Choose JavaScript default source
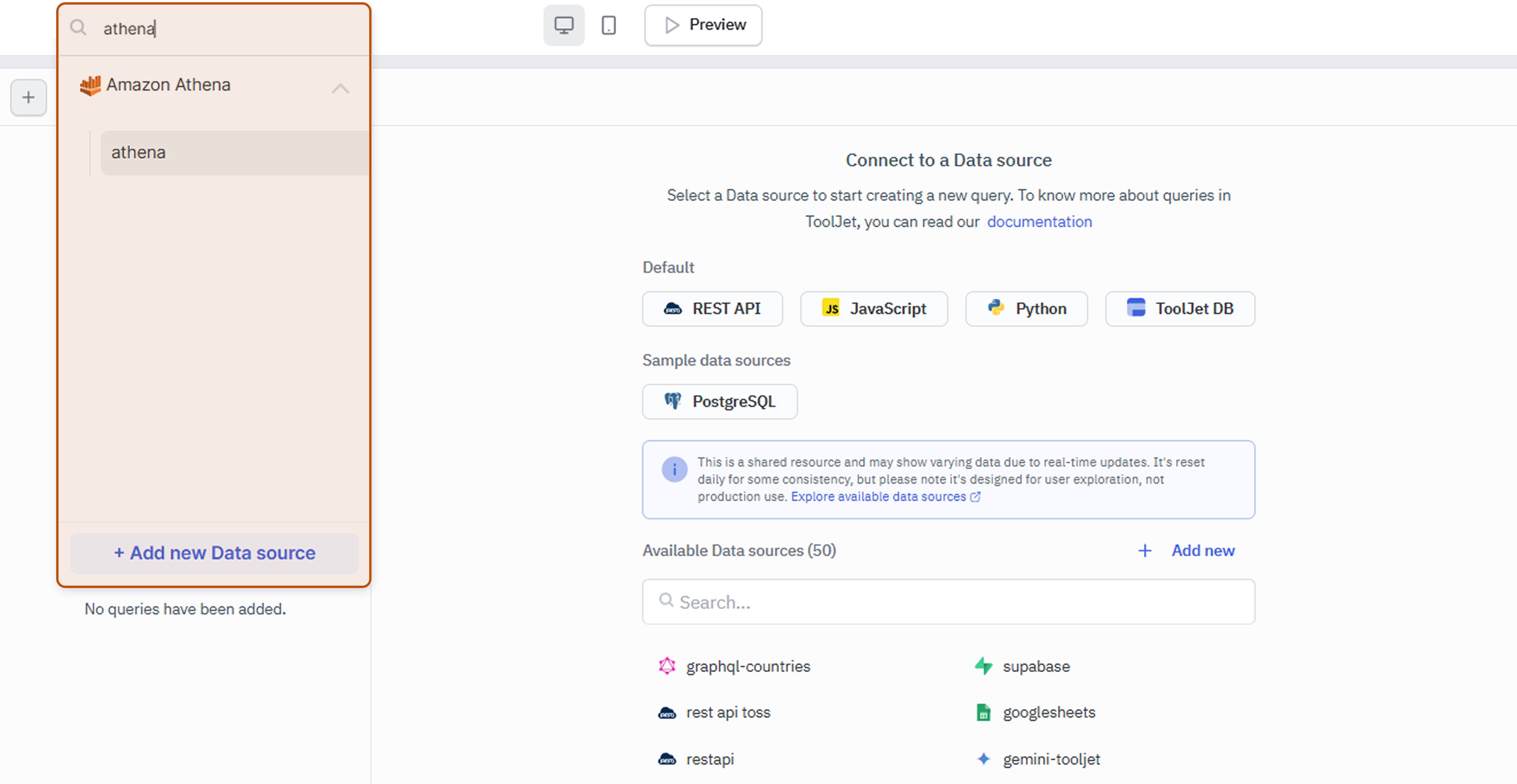 (x=873, y=308)
